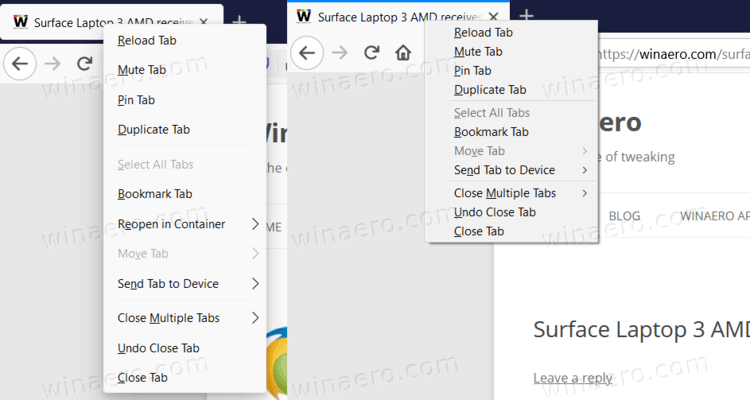Choose Bookmark Tab in left context menu
Viewport: 750px width, 400px height.
coord(185,194)
